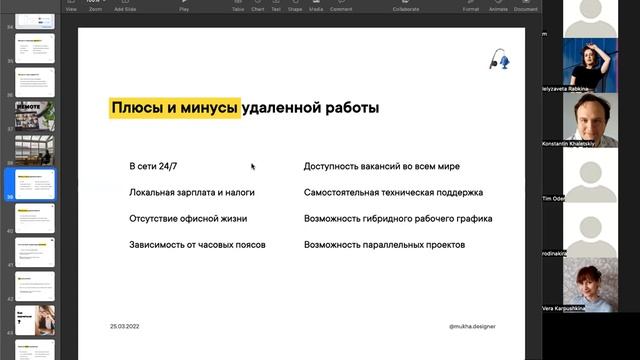Click the Add Slide toolbar button
The image size is (640, 360).
click(125, 5)
